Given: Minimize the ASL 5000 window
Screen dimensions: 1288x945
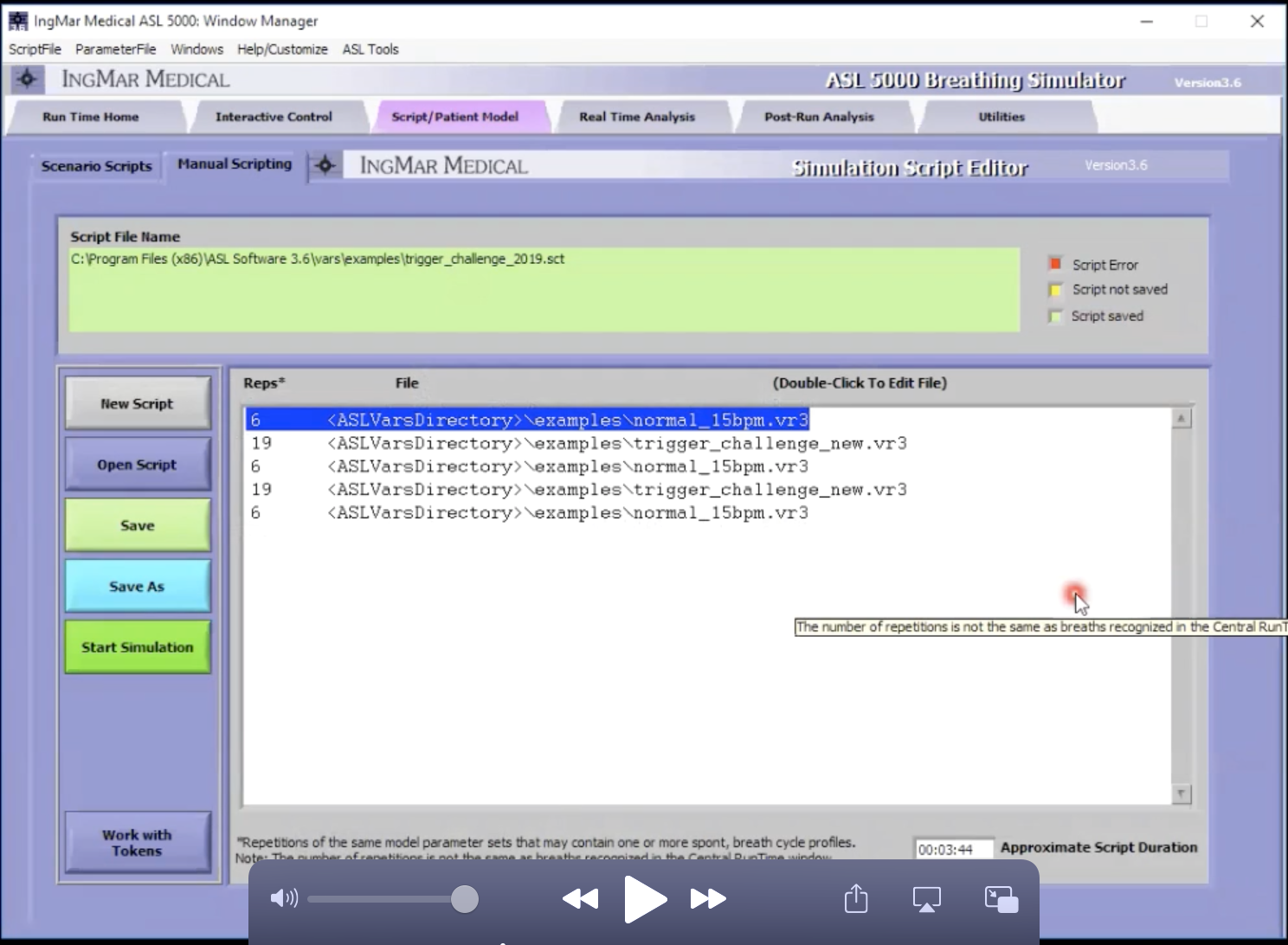Looking at the screenshot, I should (1147, 21).
